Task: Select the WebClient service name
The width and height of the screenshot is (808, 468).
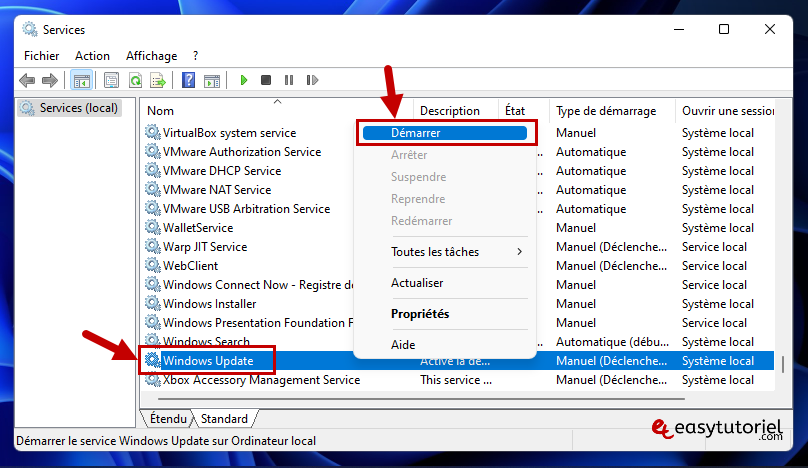Action: click(190, 266)
